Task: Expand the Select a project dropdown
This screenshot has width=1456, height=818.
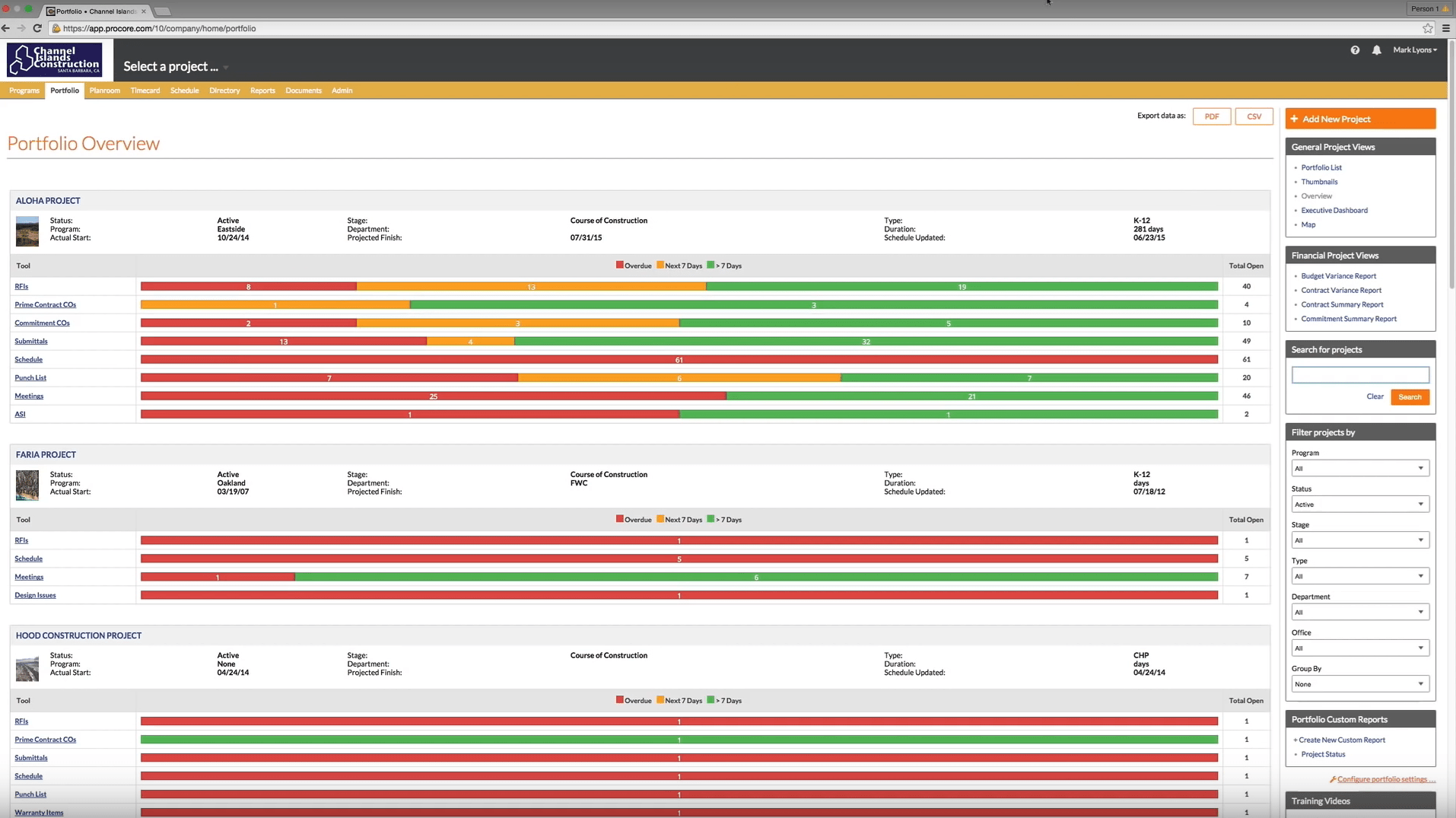Action: 176,67
